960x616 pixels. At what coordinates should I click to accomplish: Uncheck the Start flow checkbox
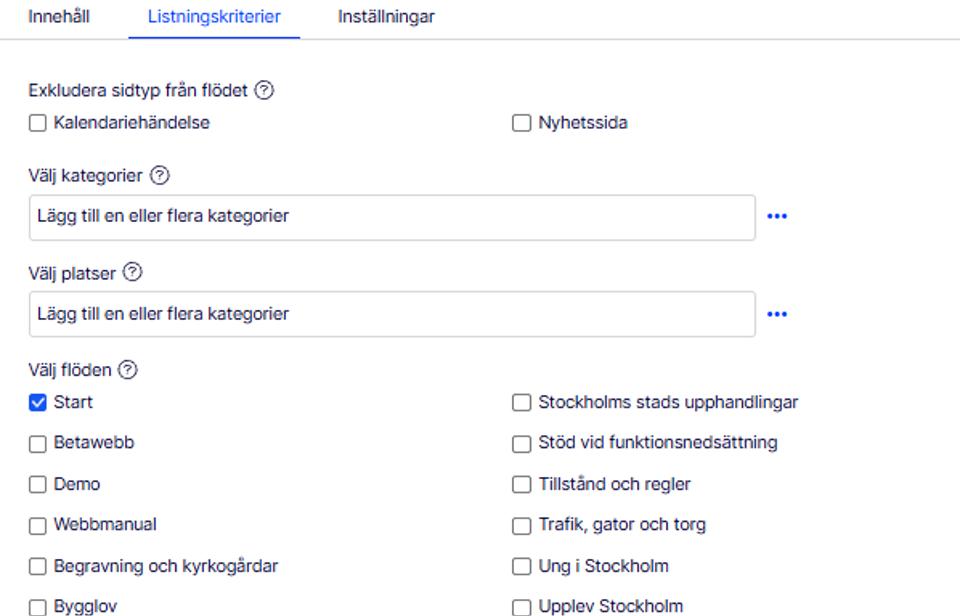click(x=38, y=403)
